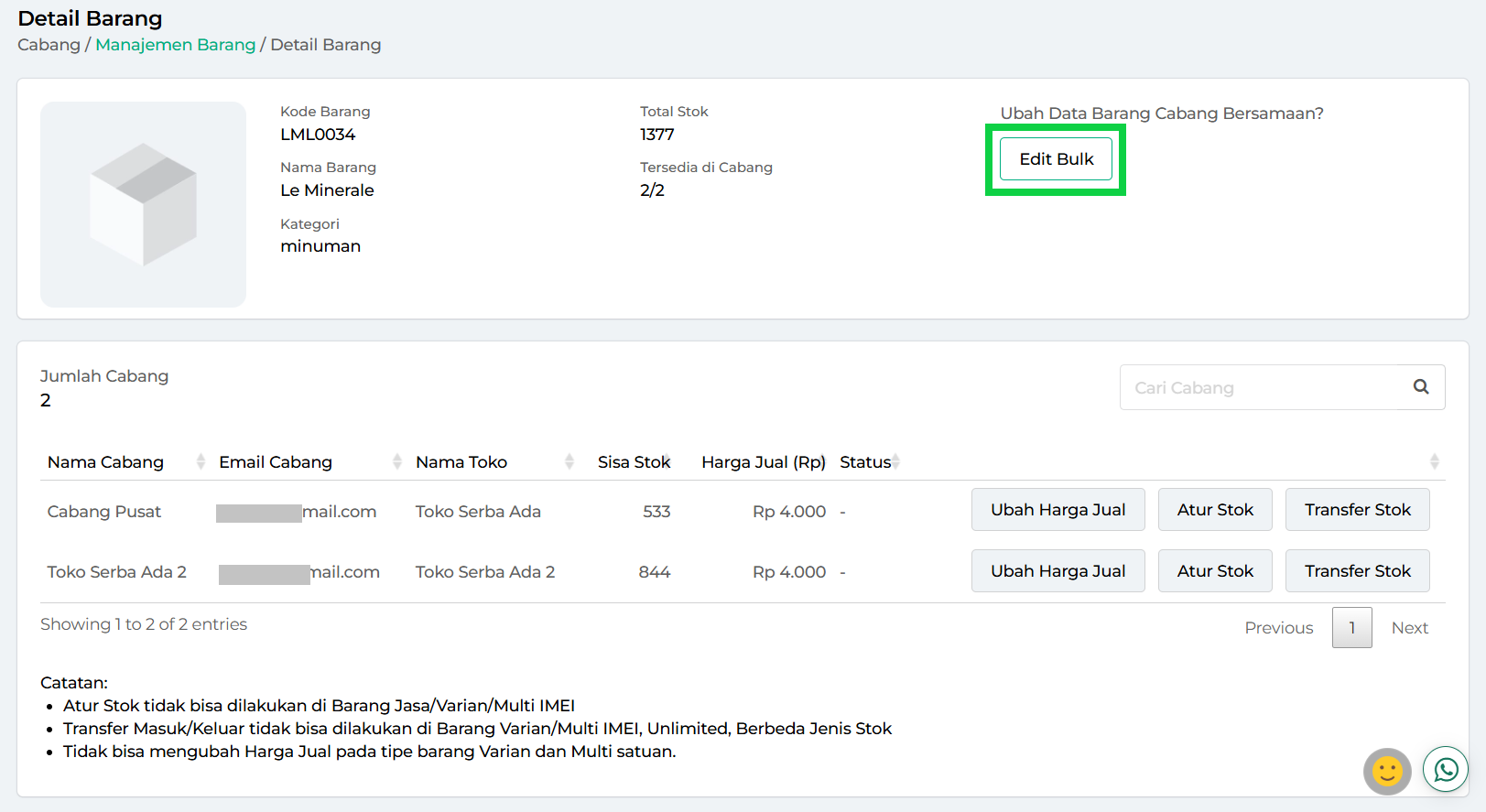
Task: Open the WhatsApp chat icon
Action: coord(1446,770)
